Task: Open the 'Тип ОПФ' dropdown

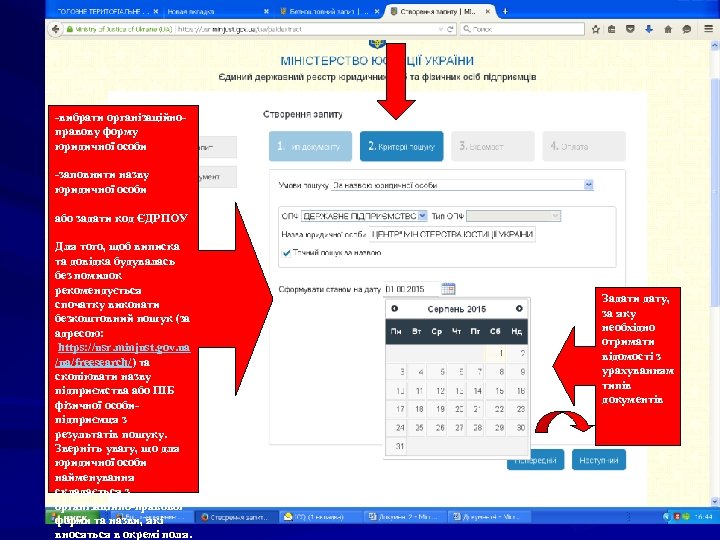Action: (513, 216)
